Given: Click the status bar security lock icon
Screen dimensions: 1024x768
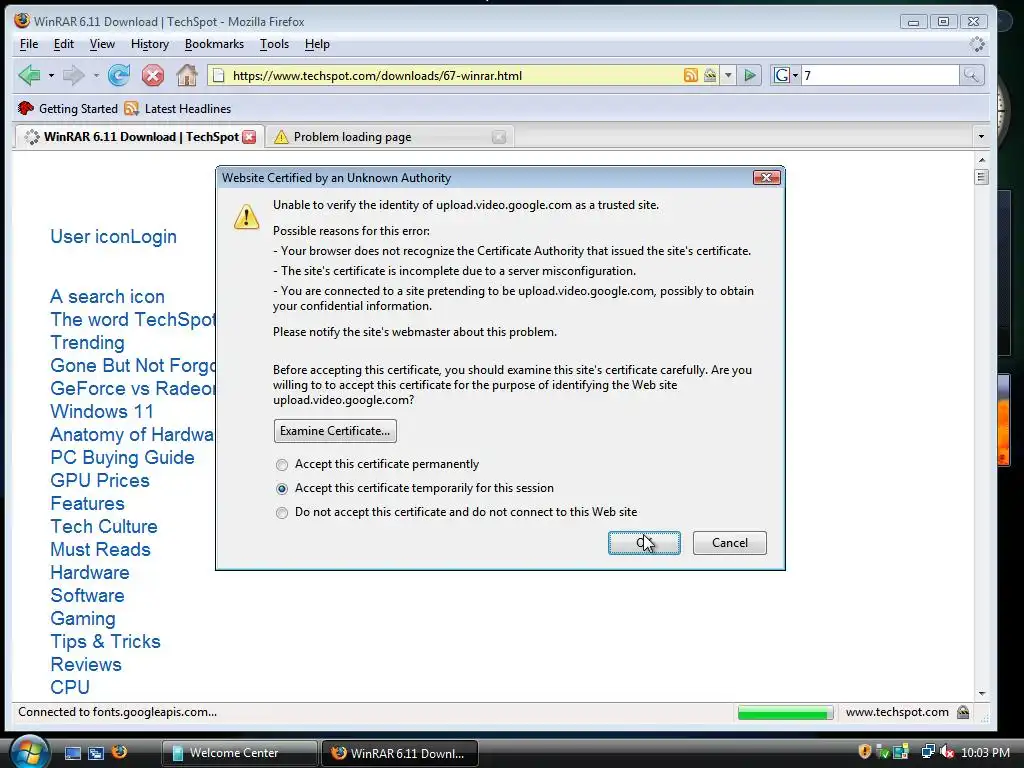Looking at the screenshot, I should pyautogui.click(x=963, y=712).
